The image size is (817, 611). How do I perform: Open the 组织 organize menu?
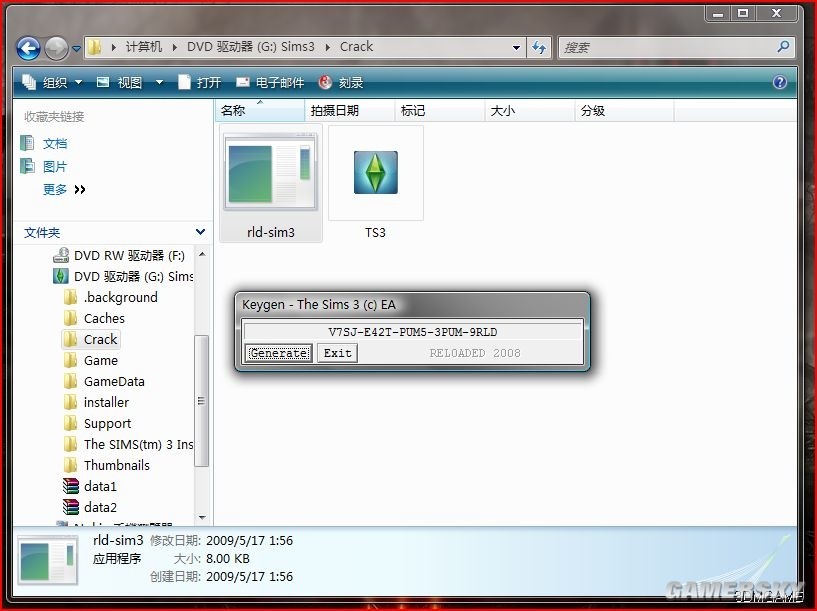52,82
